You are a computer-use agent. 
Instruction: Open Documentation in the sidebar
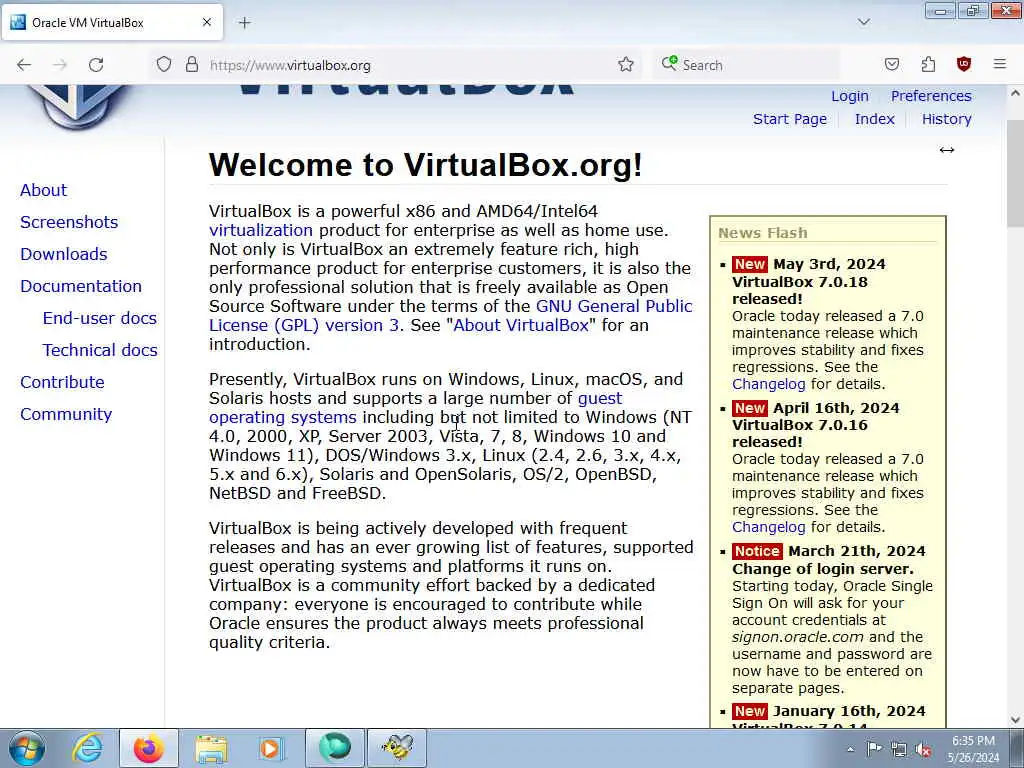tap(80, 286)
